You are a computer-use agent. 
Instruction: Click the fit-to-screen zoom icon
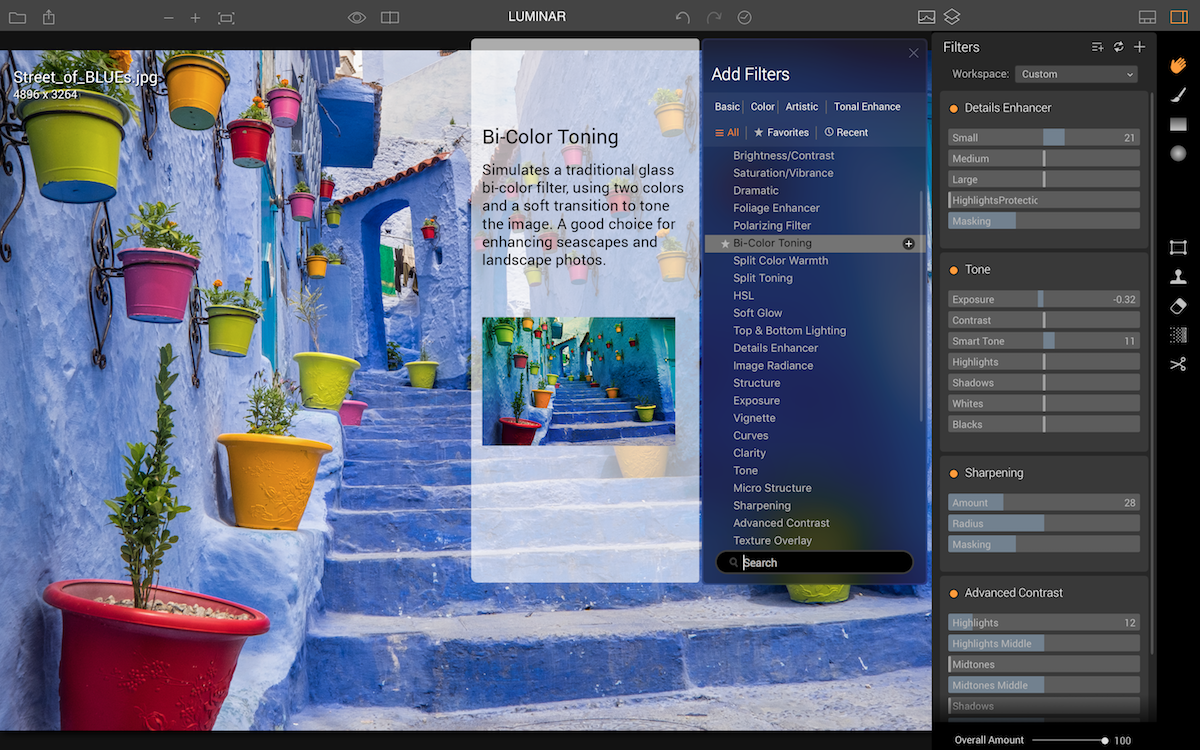(226, 18)
